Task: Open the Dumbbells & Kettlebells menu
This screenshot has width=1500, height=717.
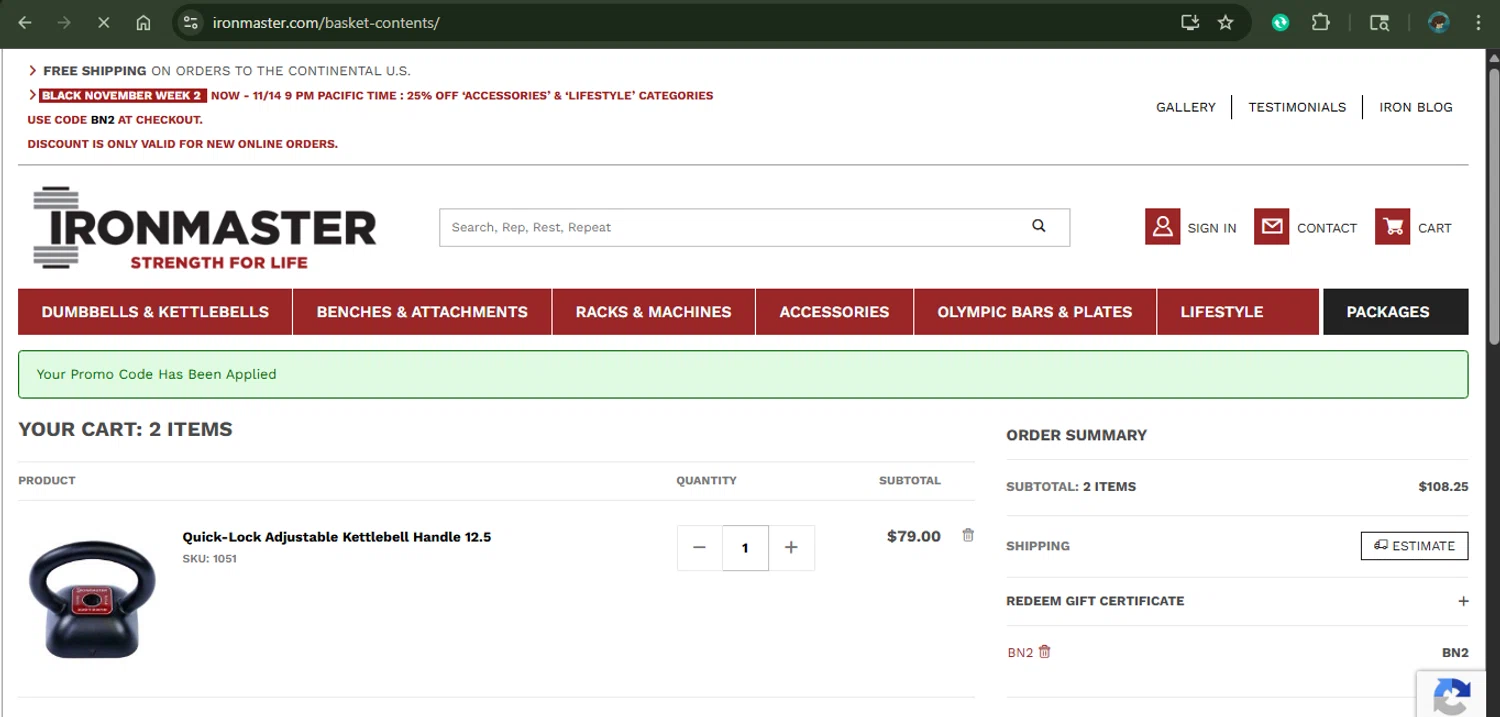Action: click(x=155, y=312)
